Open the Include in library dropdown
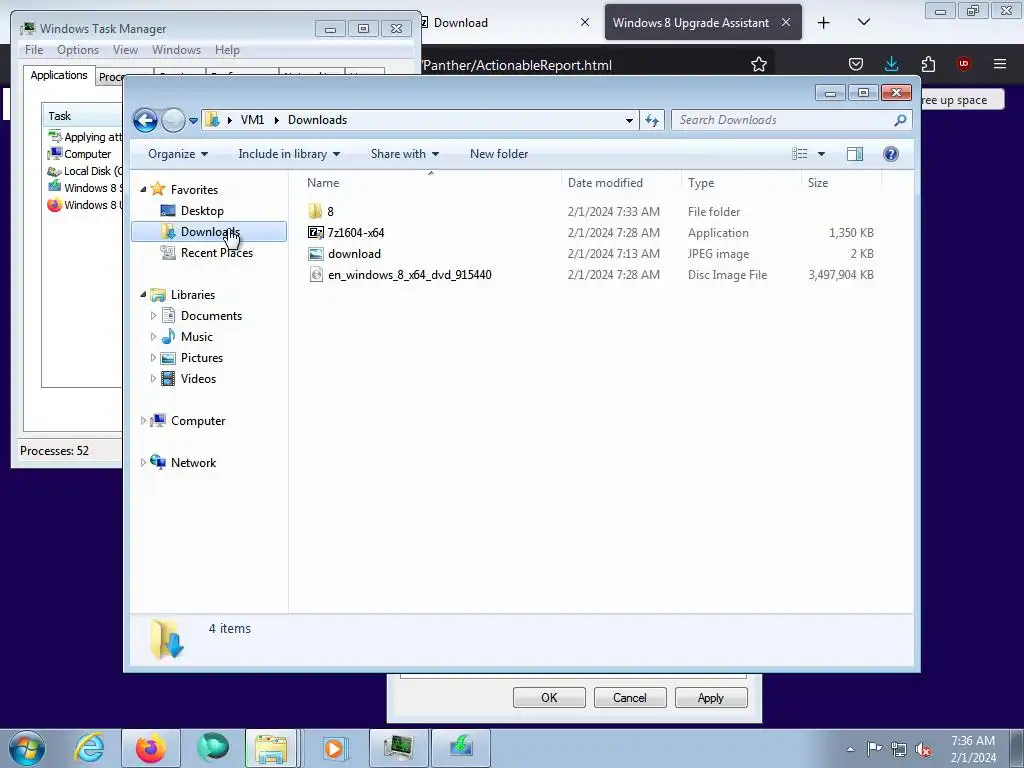 point(289,154)
